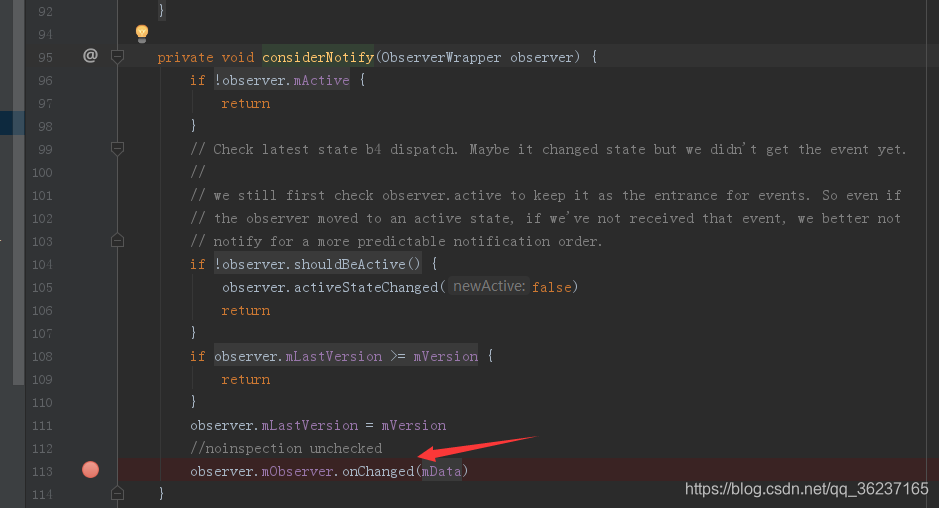
Task: Click the false argument on line 105
Action: [552, 288]
